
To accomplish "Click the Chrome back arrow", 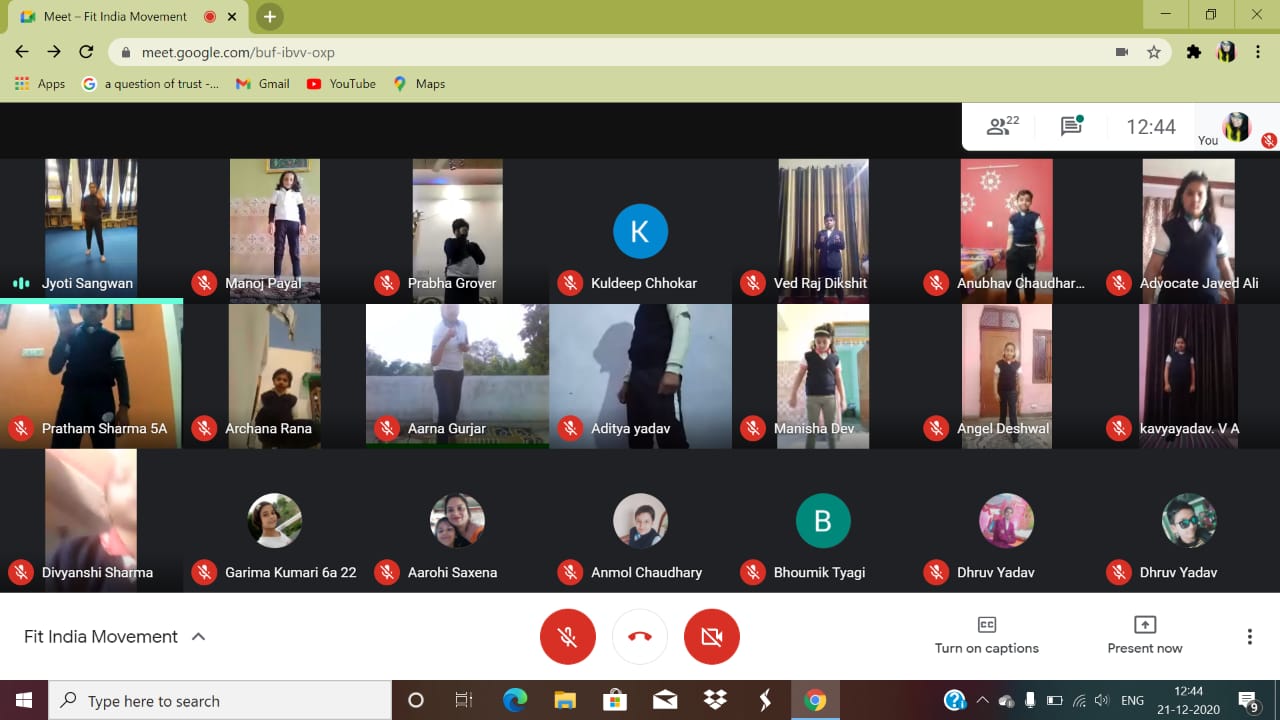I will point(22,52).
